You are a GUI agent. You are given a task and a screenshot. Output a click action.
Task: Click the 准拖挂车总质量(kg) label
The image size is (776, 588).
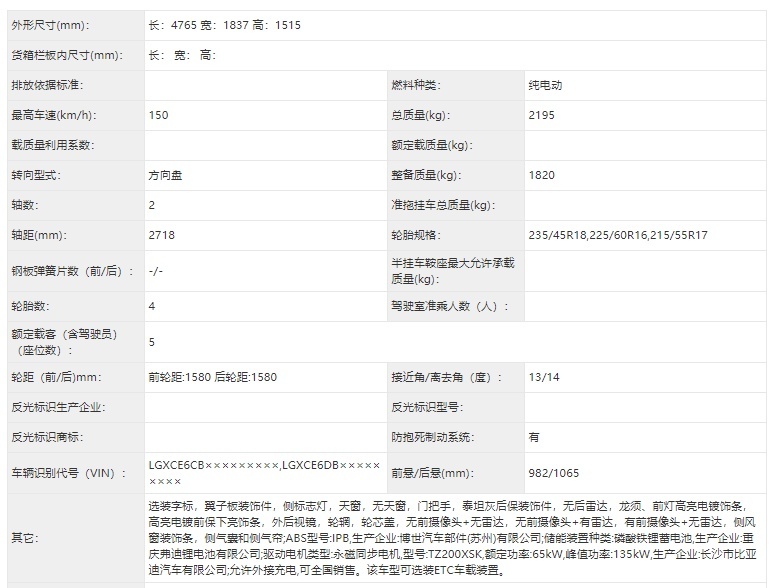[443, 205]
